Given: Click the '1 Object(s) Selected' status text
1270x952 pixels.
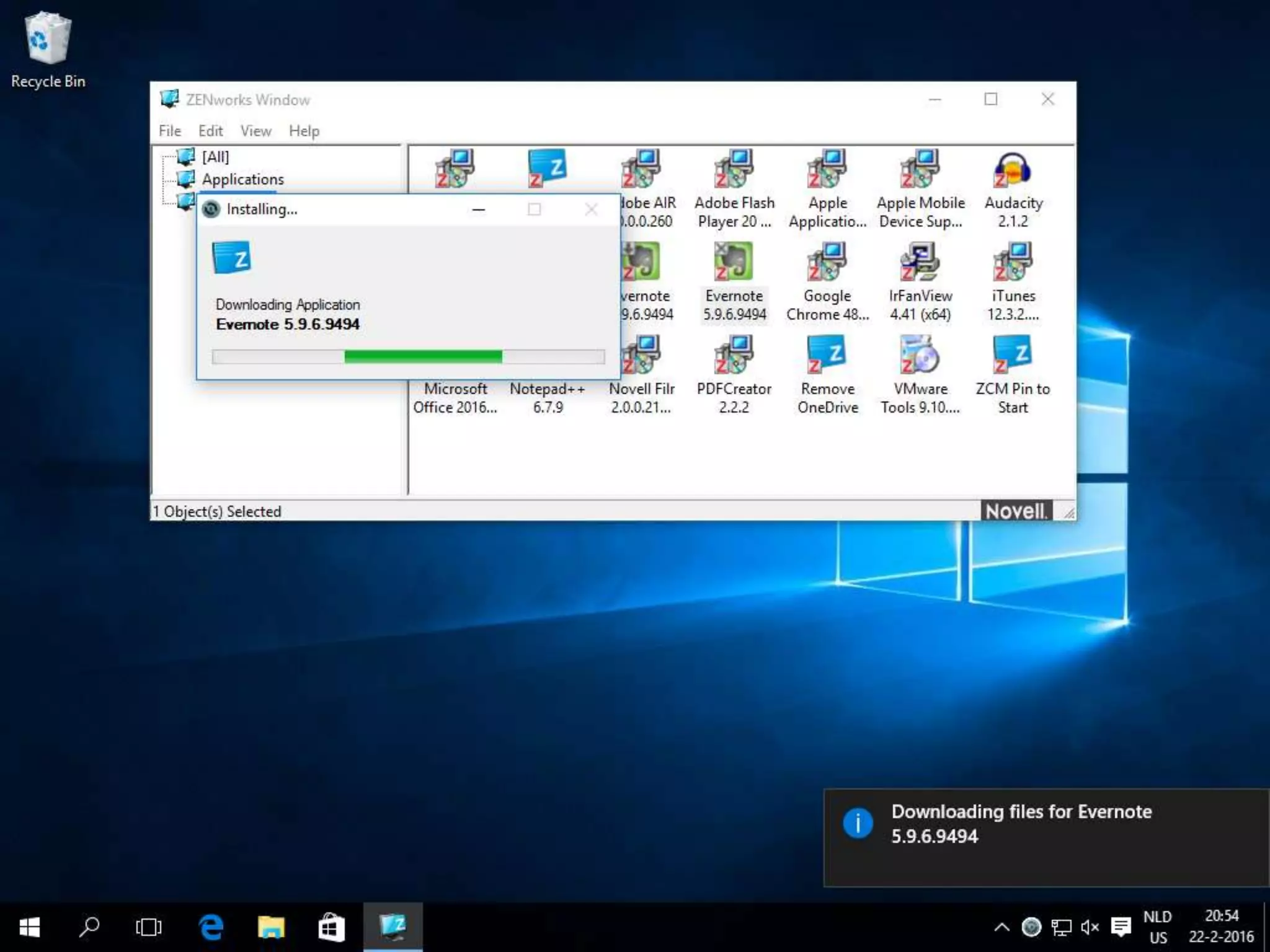Looking at the screenshot, I should (217, 511).
